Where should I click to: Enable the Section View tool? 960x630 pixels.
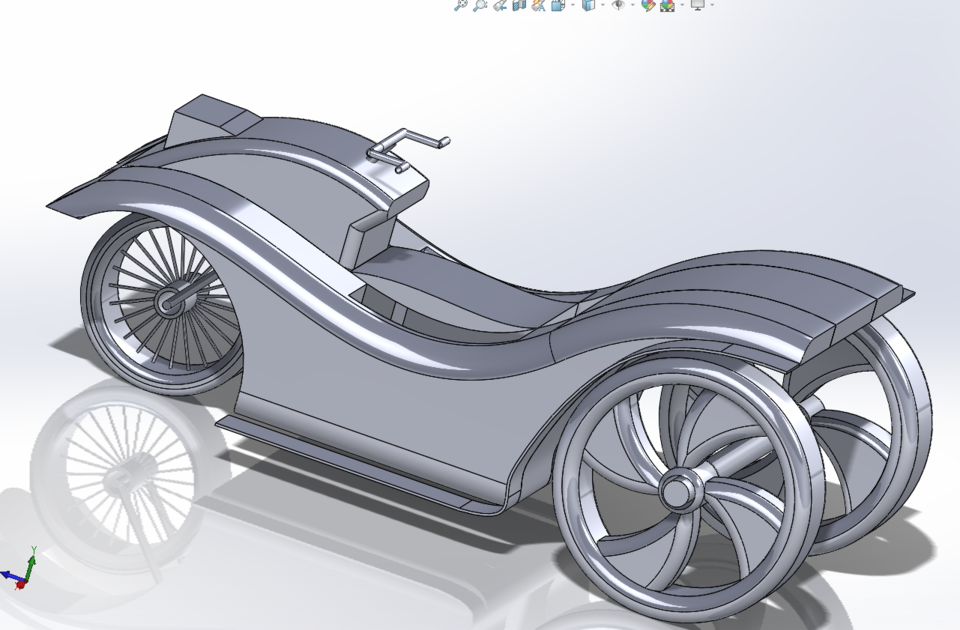click(518, 8)
